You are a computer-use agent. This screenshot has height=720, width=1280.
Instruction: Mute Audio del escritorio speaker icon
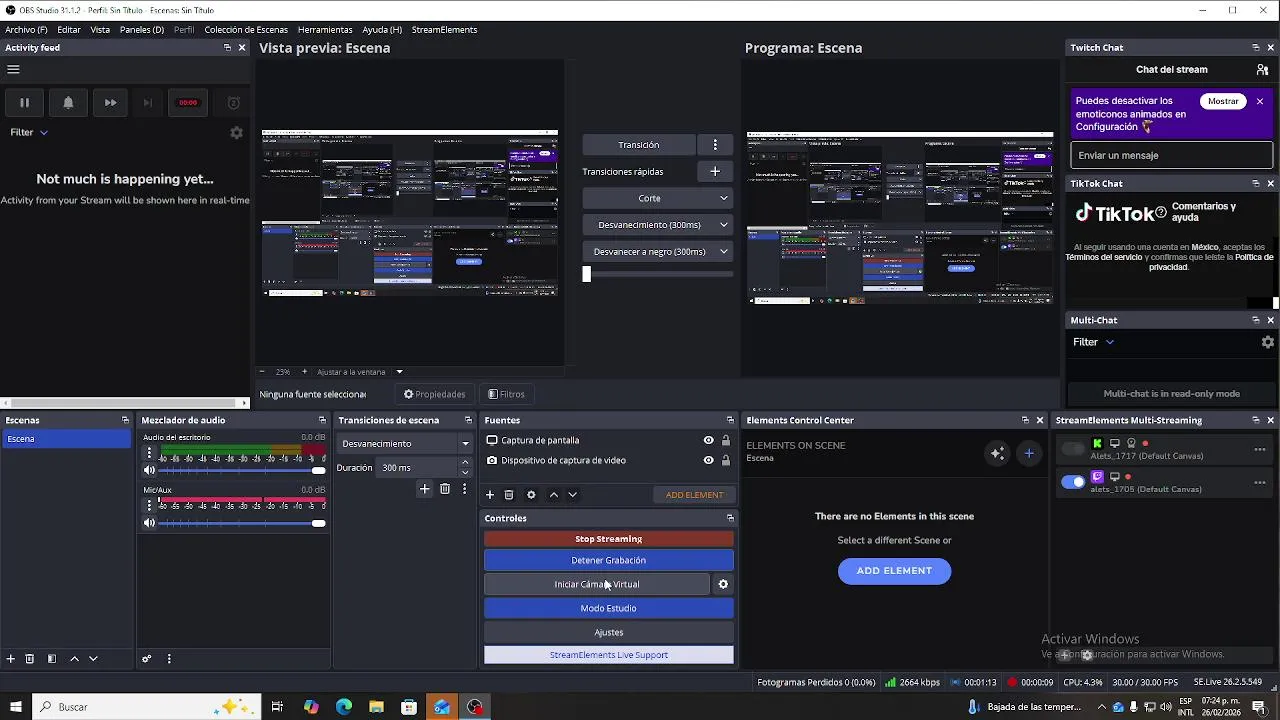[x=149, y=470]
